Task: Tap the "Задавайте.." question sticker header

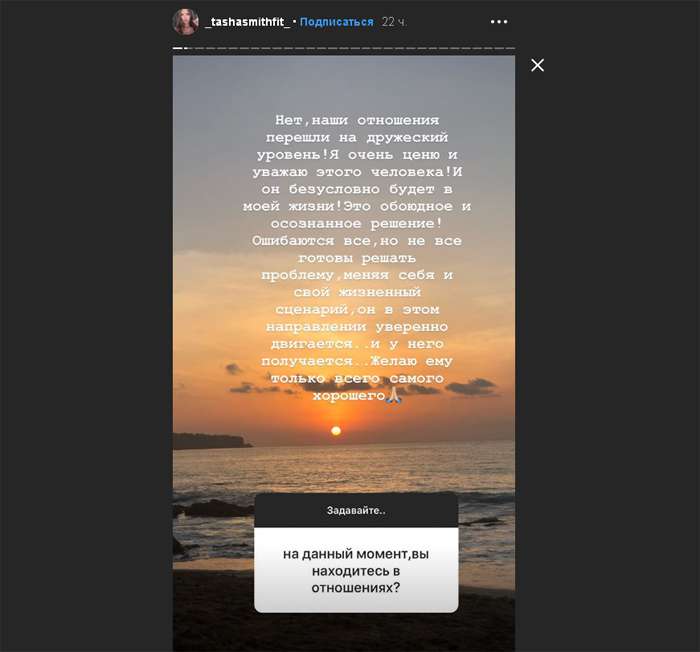Action: 356,510
